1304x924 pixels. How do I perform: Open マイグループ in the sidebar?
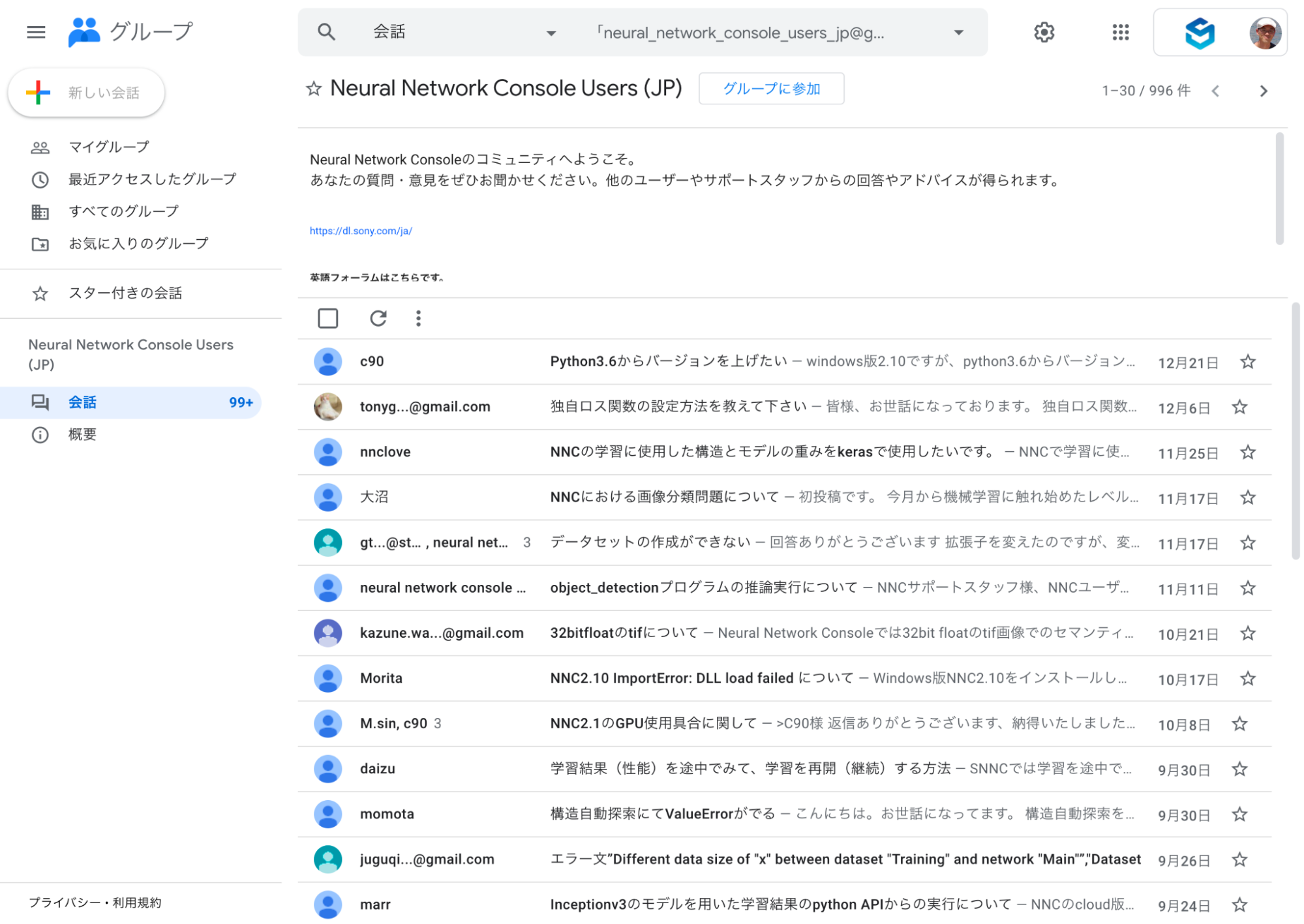point(109,147)
